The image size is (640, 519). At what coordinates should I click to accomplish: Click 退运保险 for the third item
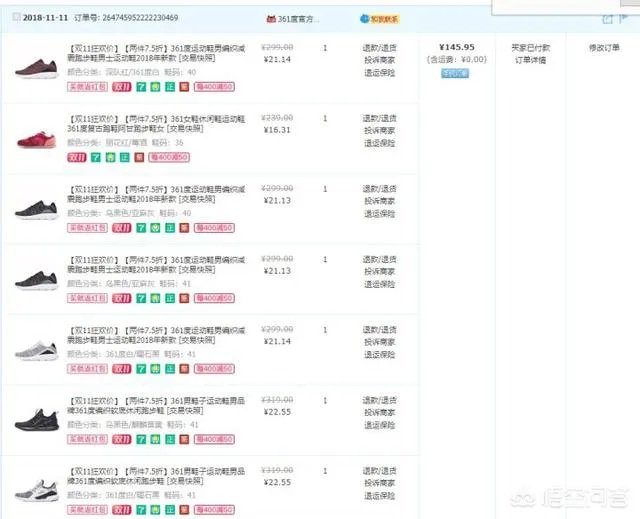377,214
